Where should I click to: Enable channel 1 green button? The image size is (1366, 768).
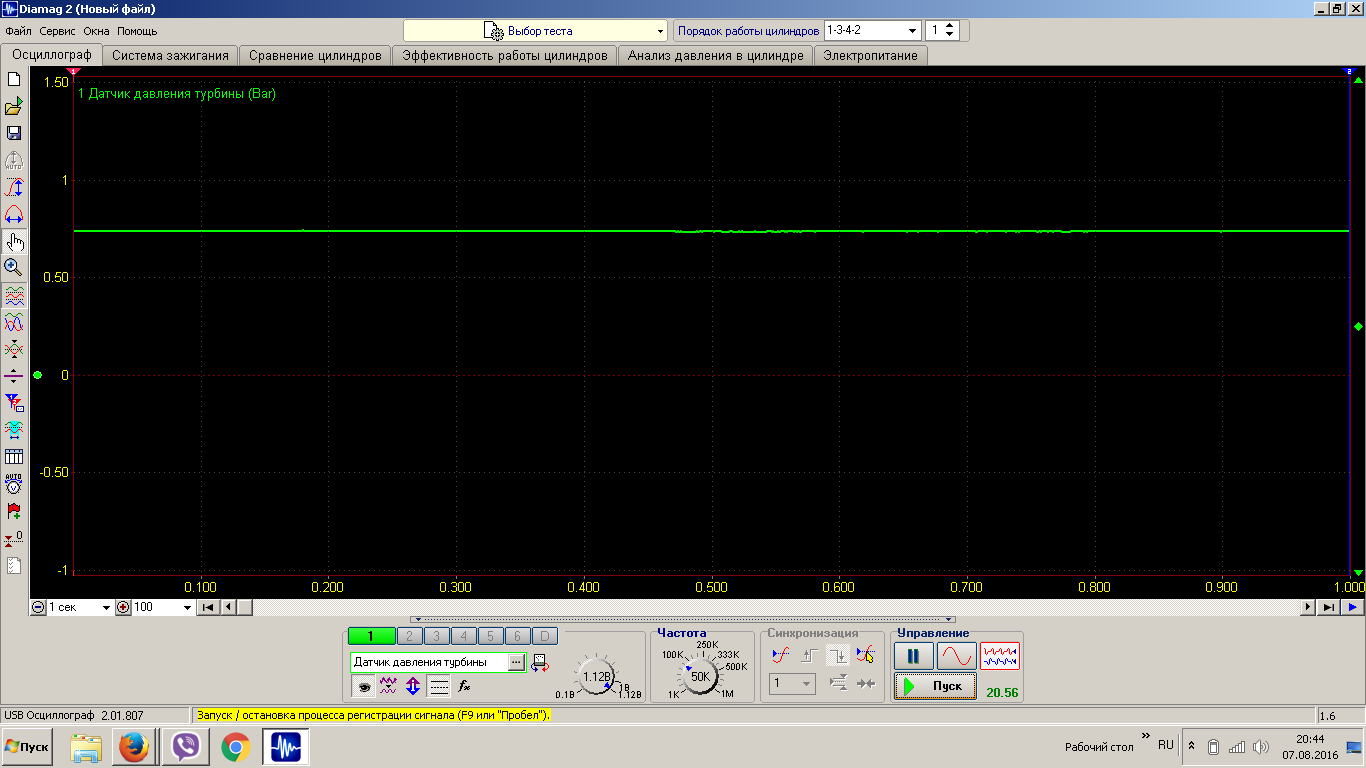click(x=371, y=636)
